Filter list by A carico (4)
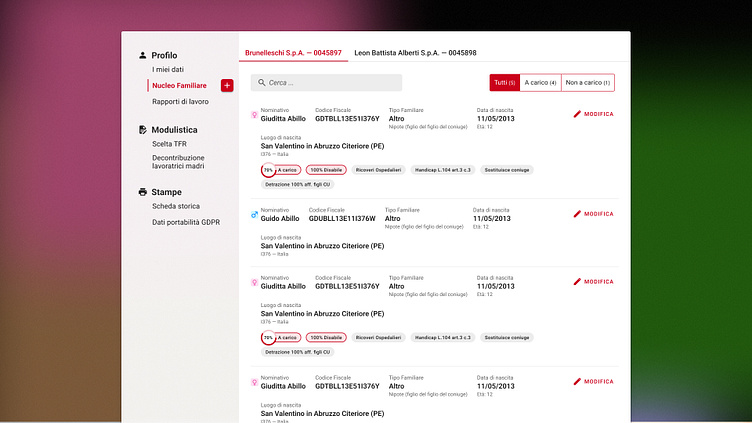The image size is (752, 423). (x=540, y=82)
